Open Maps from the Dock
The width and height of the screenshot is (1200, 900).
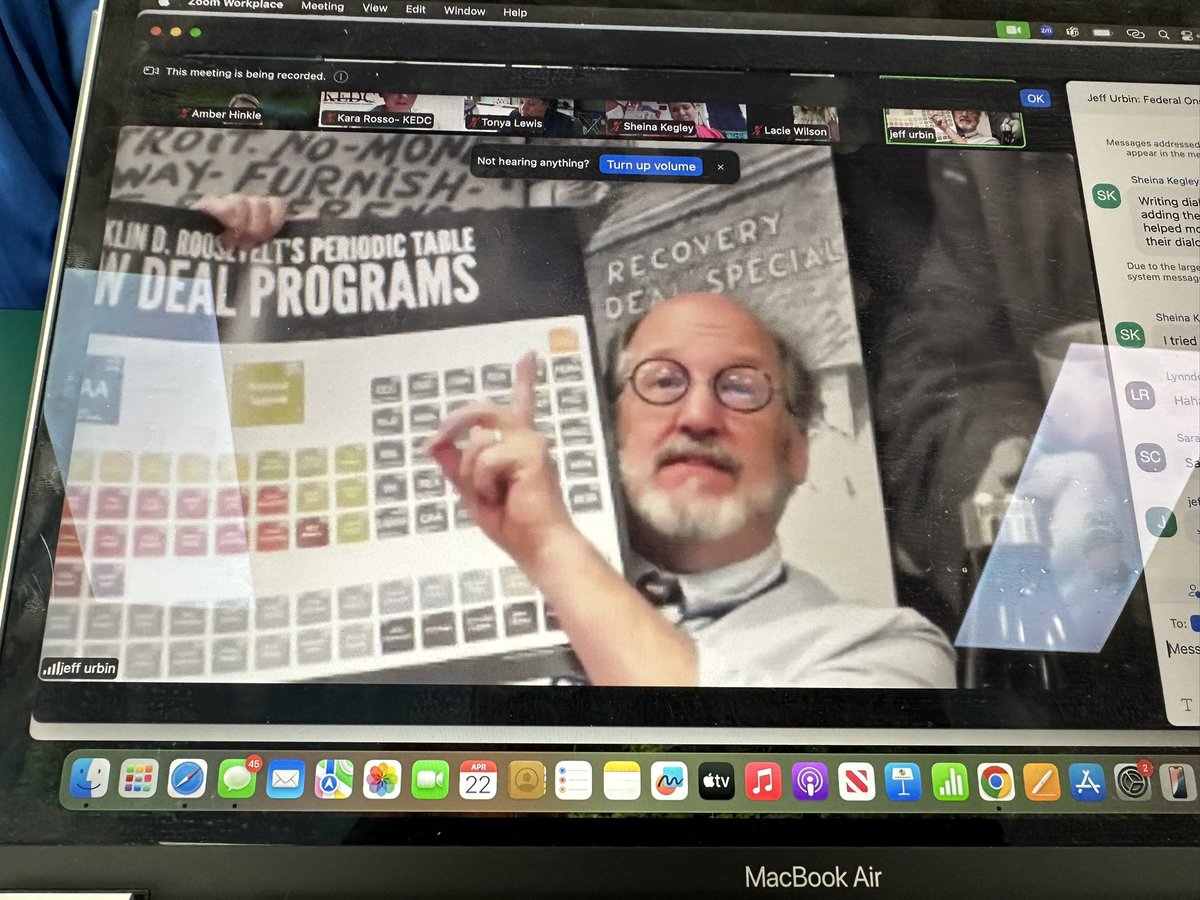333,780
